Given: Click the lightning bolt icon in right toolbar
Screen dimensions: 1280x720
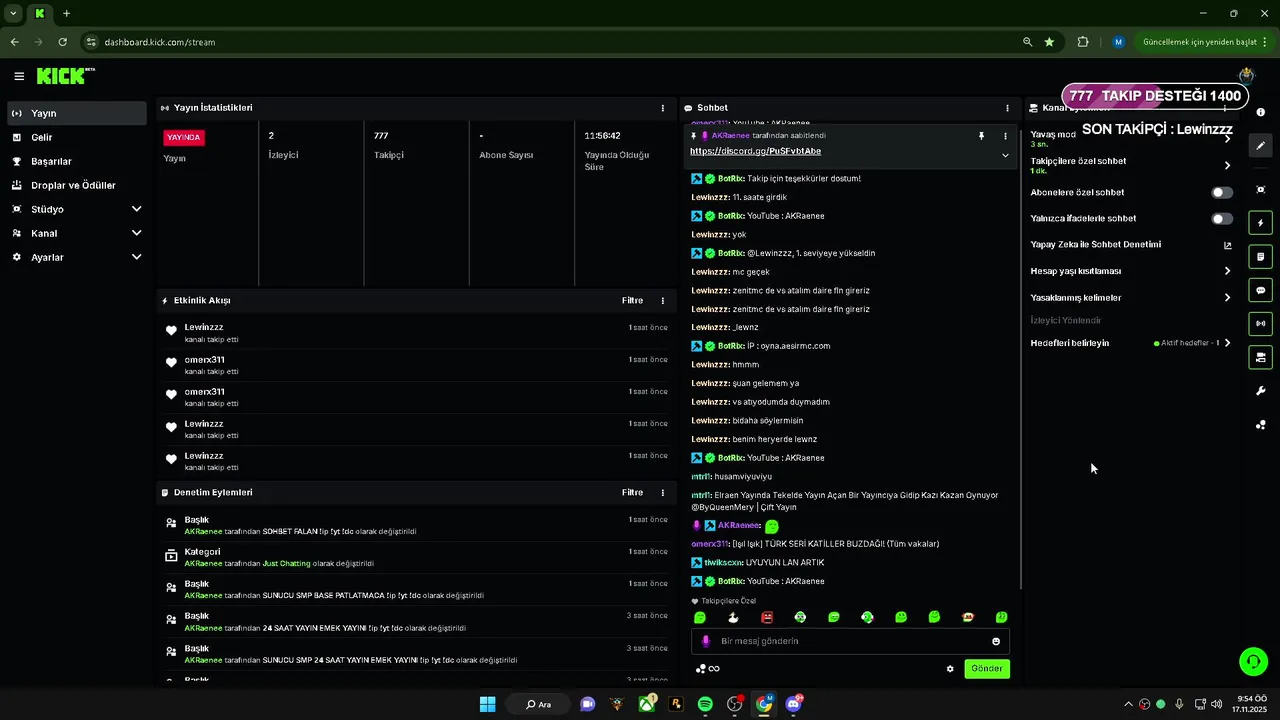Looking at the screenshot, I should (1261, 223).
